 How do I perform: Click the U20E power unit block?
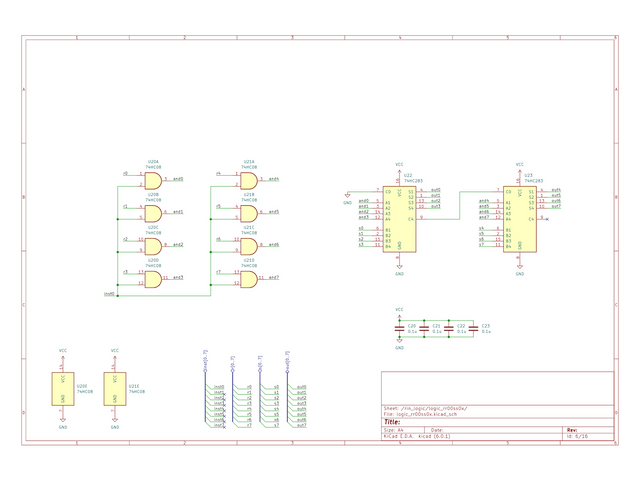(x=63, y=388)
